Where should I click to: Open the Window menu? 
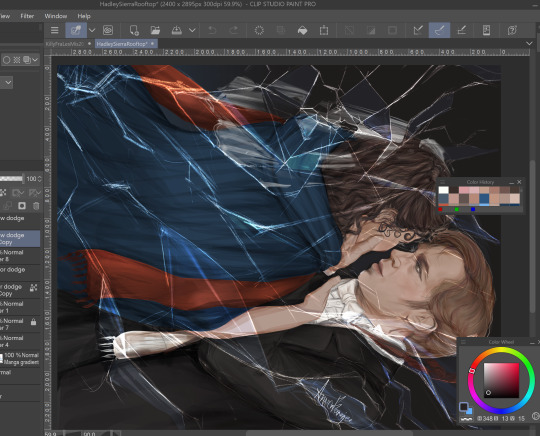pos(55,16)
